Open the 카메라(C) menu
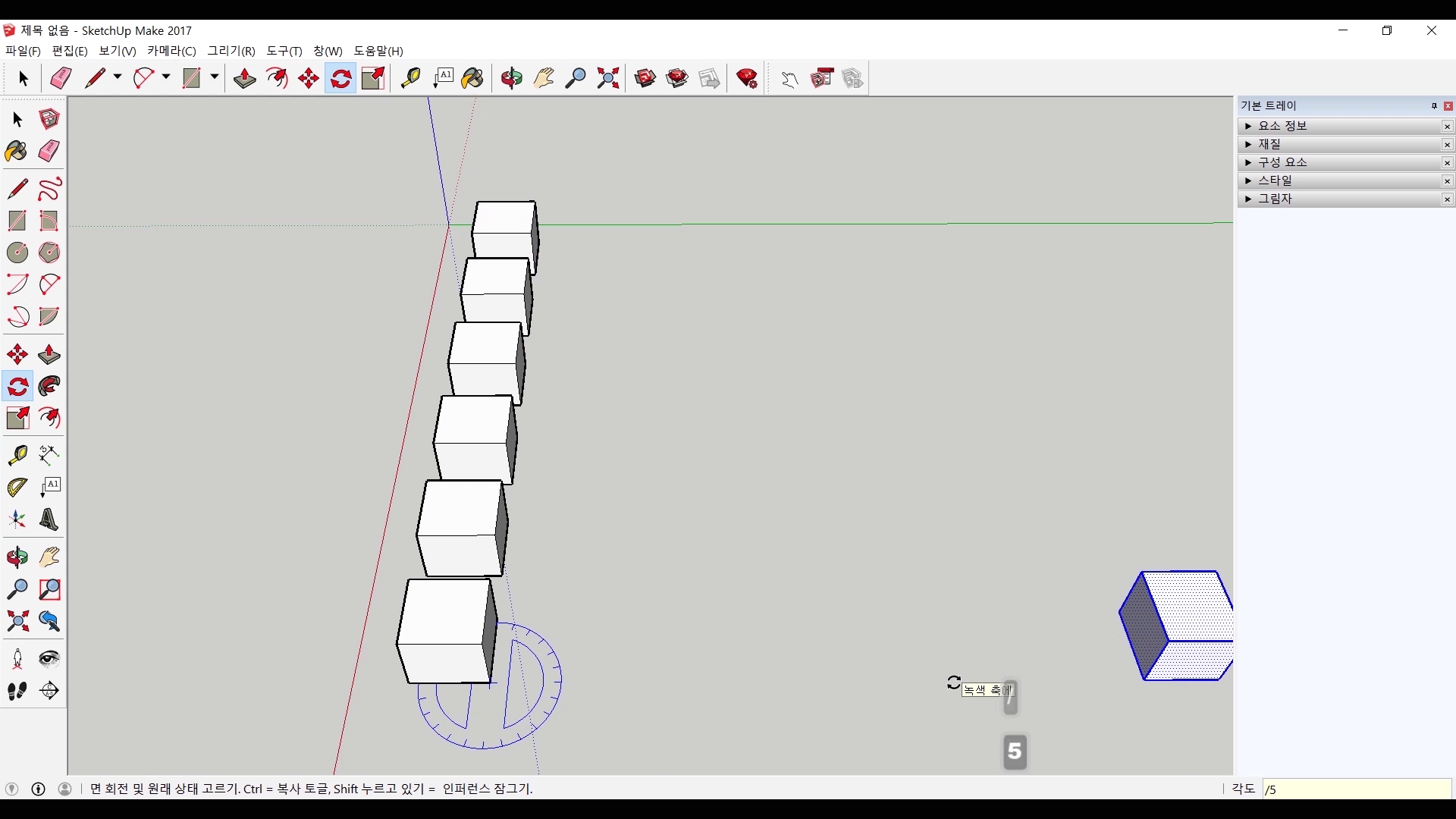Image resolution: width=1456 pixels, height=819 pixels. [x=171, y=51]
